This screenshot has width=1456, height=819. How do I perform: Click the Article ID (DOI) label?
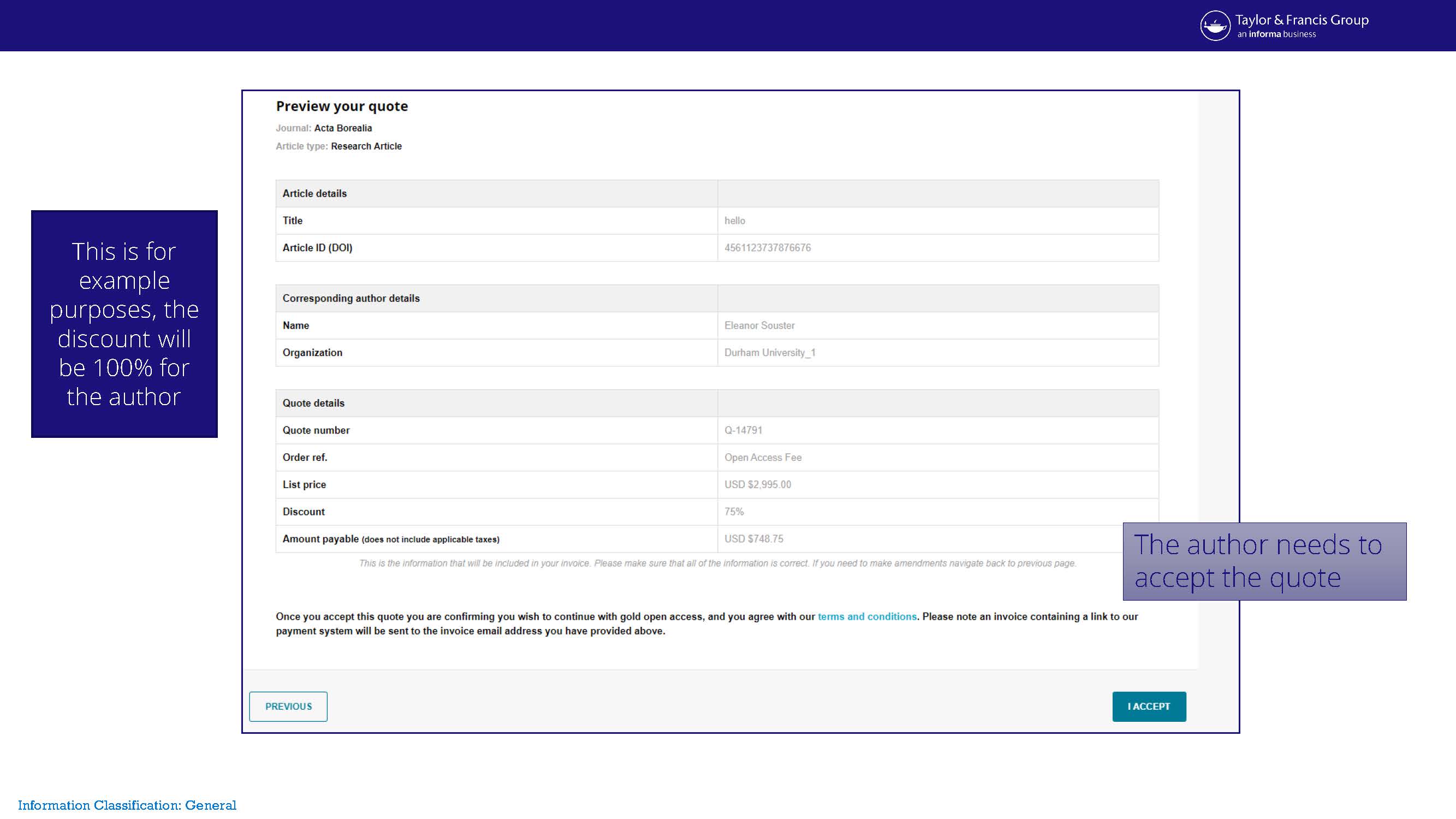click(x=318, y=247)
